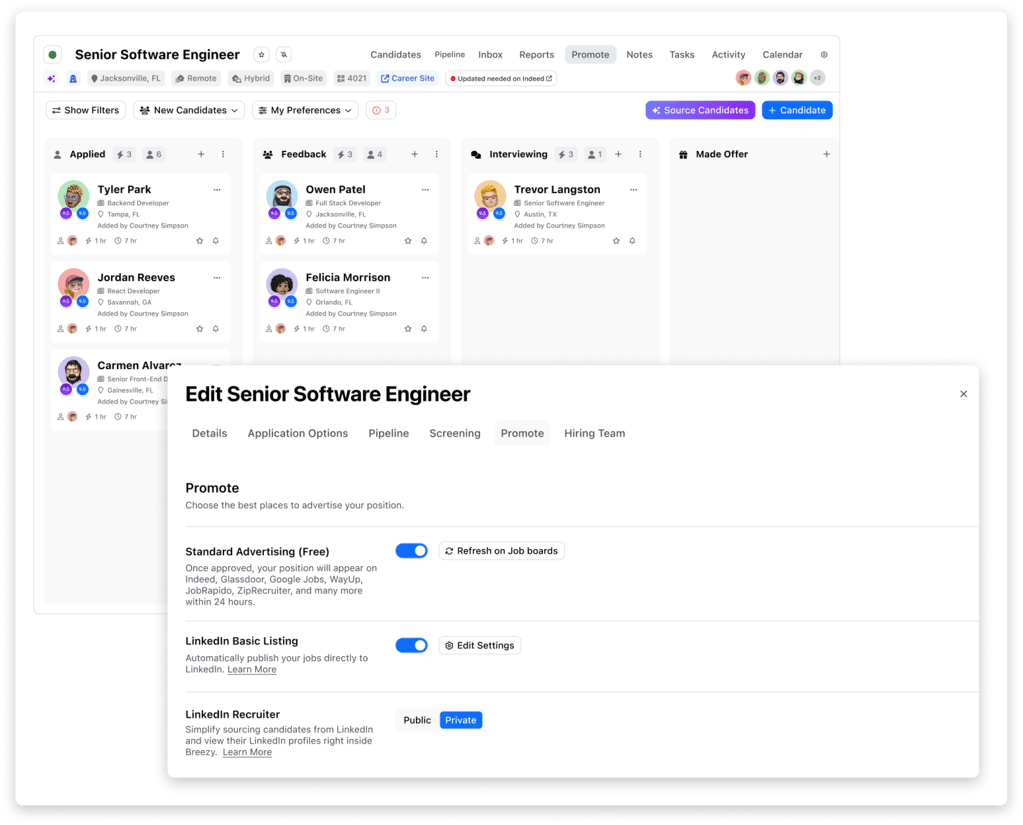
Task: Open the Screening tab in dialog
Action: (455, 433)
